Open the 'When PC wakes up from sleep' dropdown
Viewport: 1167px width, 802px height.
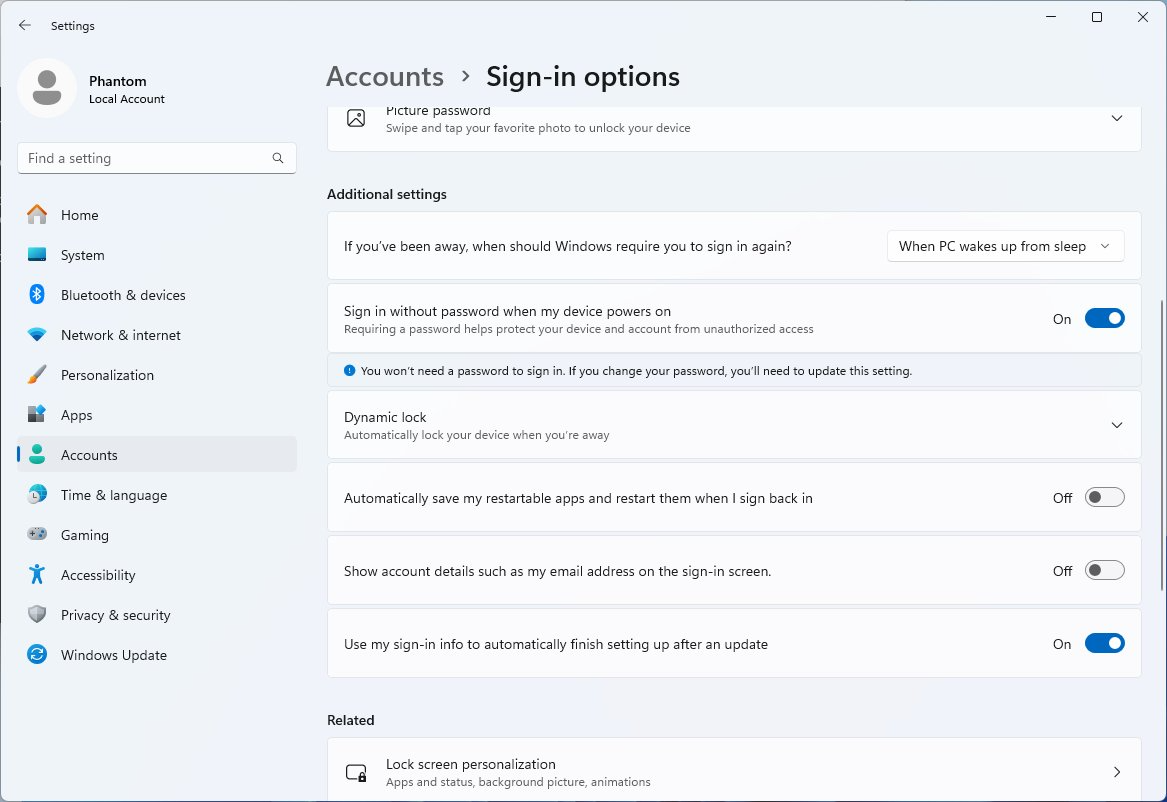(x=1005, y=246)
